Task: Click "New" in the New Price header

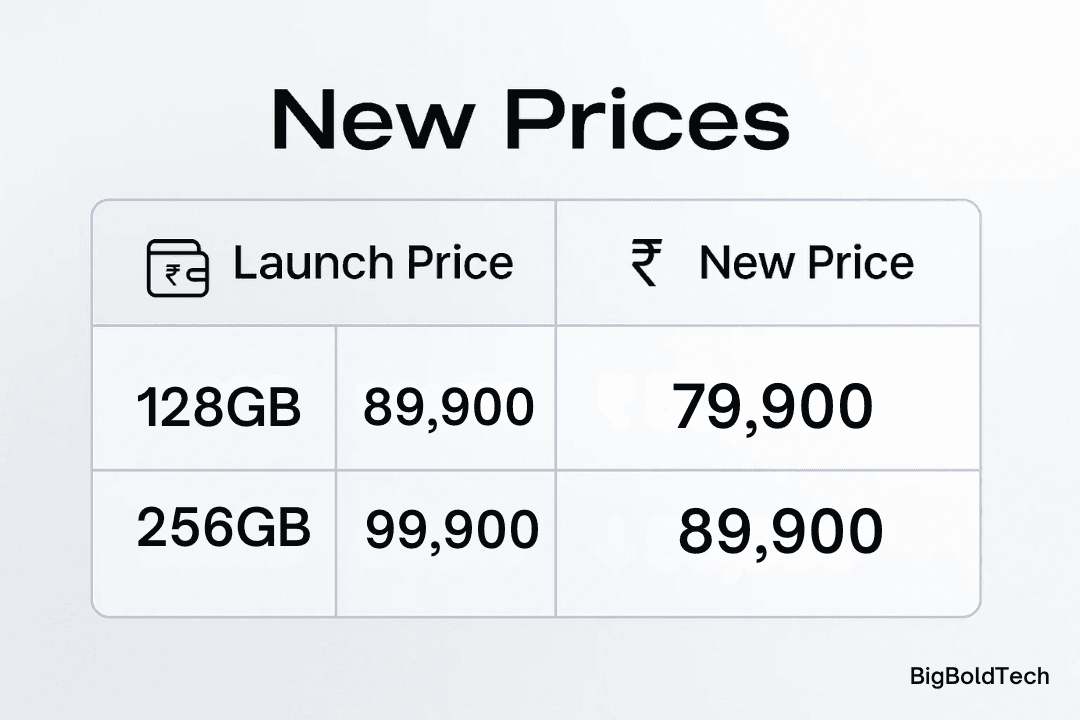Action: 739,263
